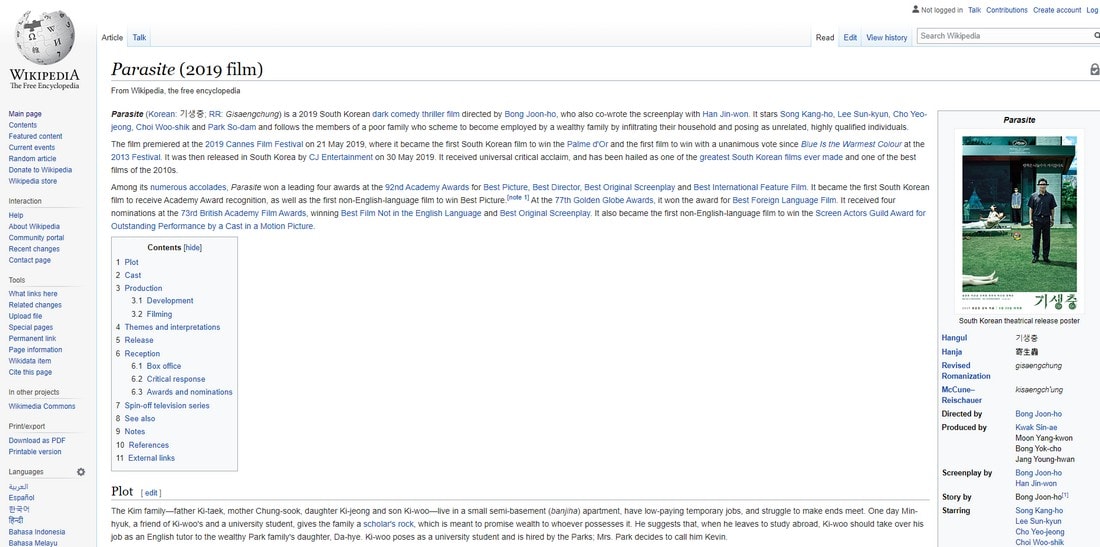Hide the Contents table via hide toggle

tap(192, 248)
